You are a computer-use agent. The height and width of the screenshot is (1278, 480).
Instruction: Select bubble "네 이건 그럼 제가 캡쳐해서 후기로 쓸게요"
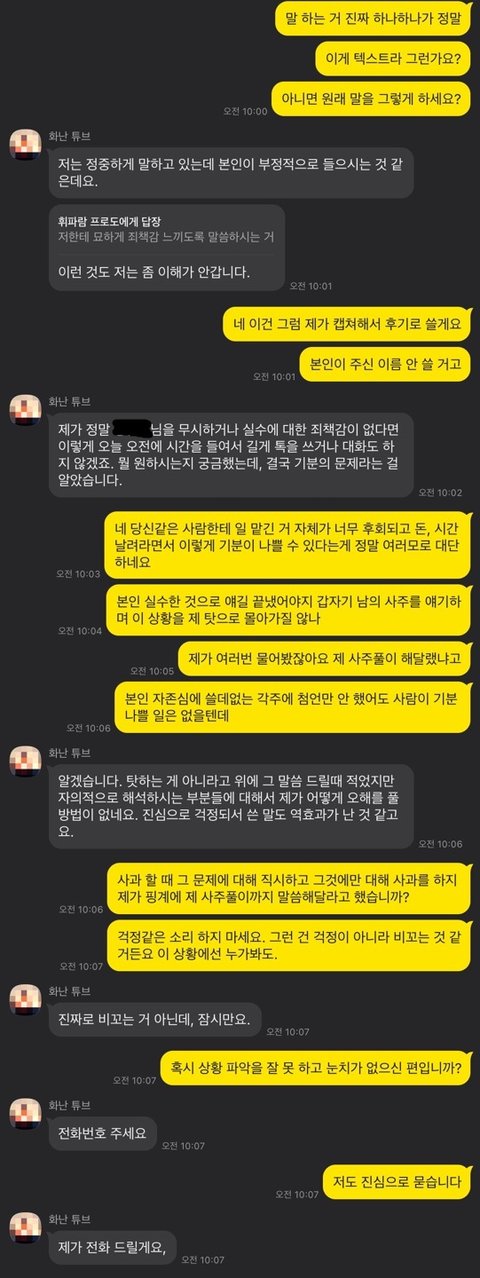coord(345,324)
